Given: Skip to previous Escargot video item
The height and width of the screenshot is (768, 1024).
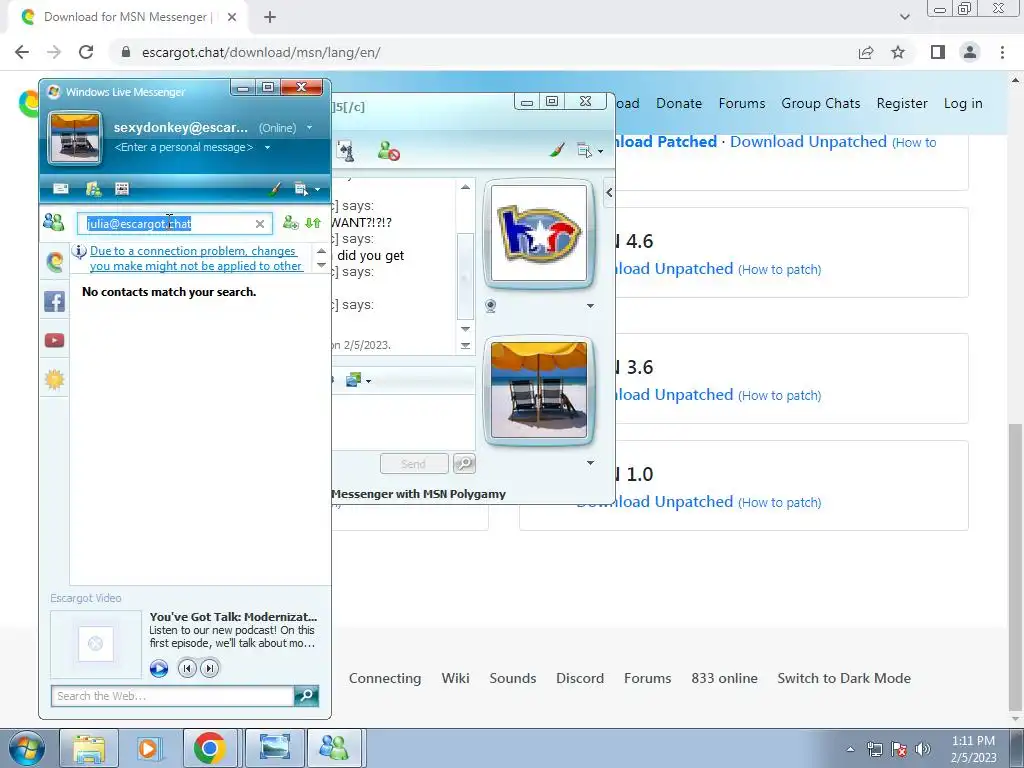Looking at the screenshot, I should click(187, 668).
